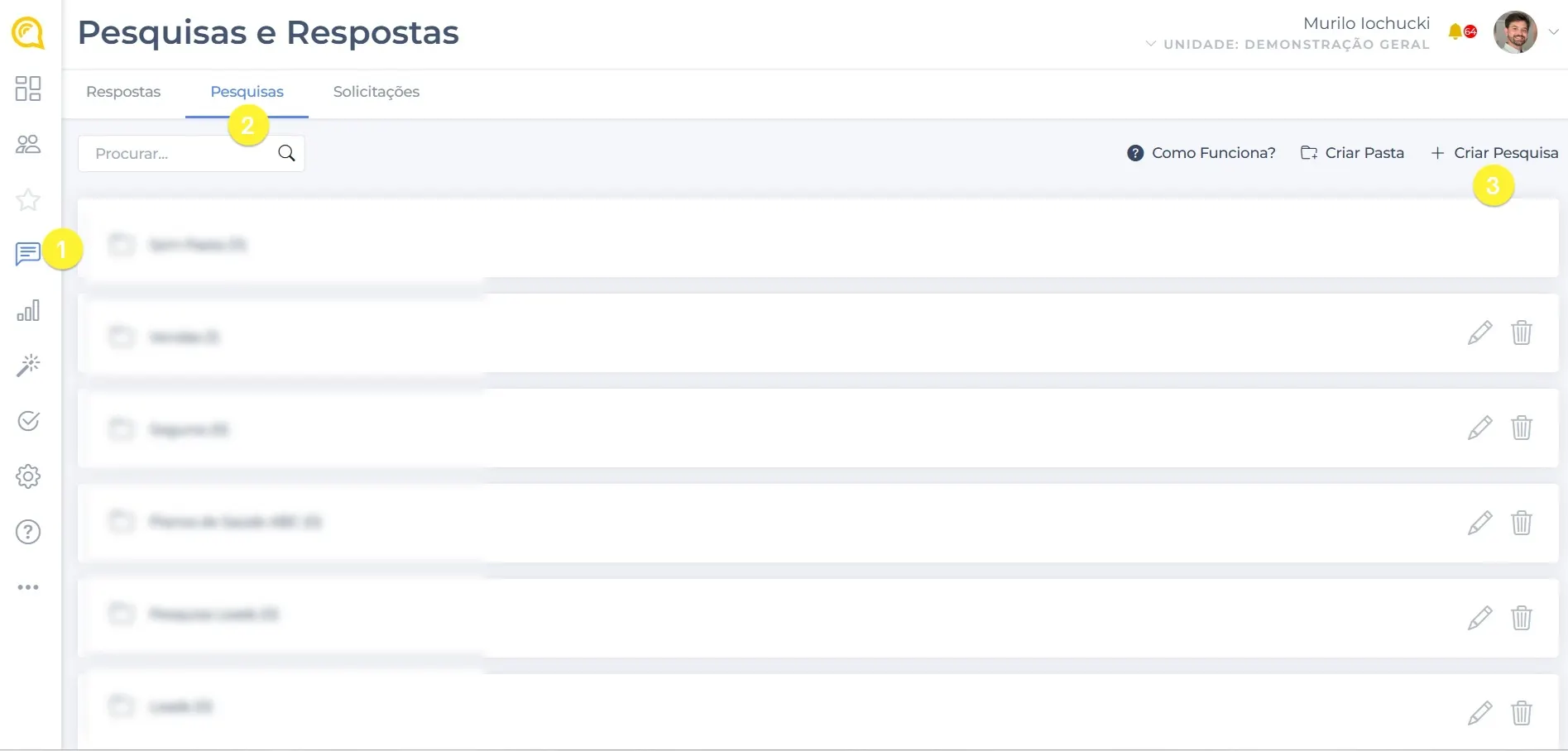Open the dashboard grid icon in sidebar
Image resolution: width=1568 pixels, height=751 pixels.
click(28, 88)
